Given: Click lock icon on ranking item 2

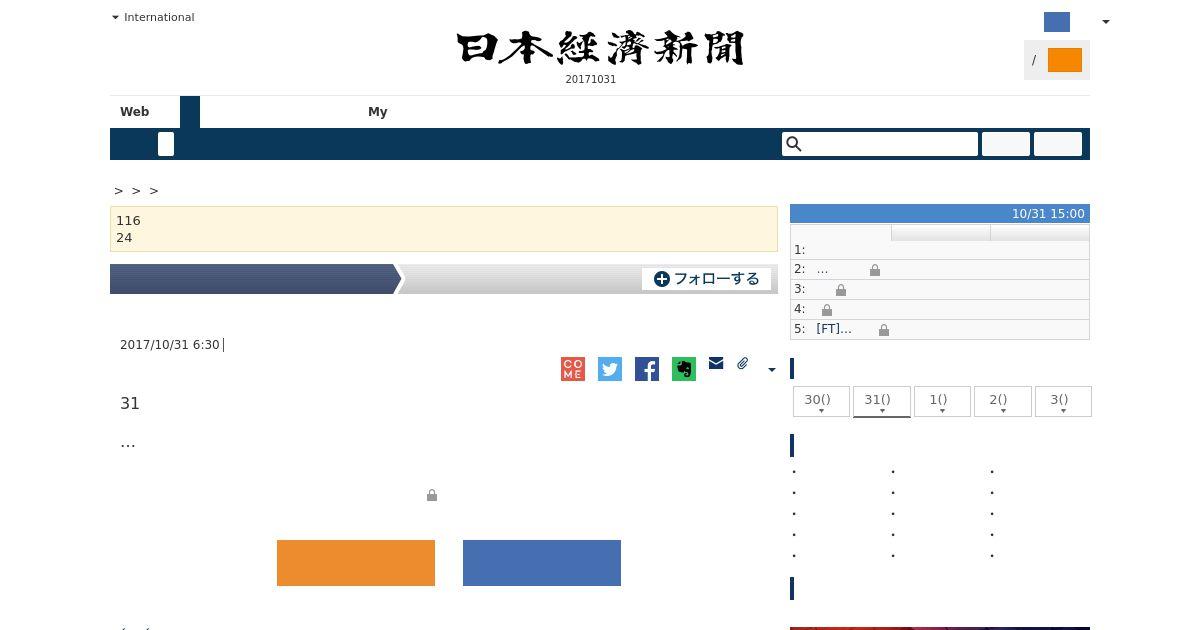Looking at the screenshot, I should (875, 270).
